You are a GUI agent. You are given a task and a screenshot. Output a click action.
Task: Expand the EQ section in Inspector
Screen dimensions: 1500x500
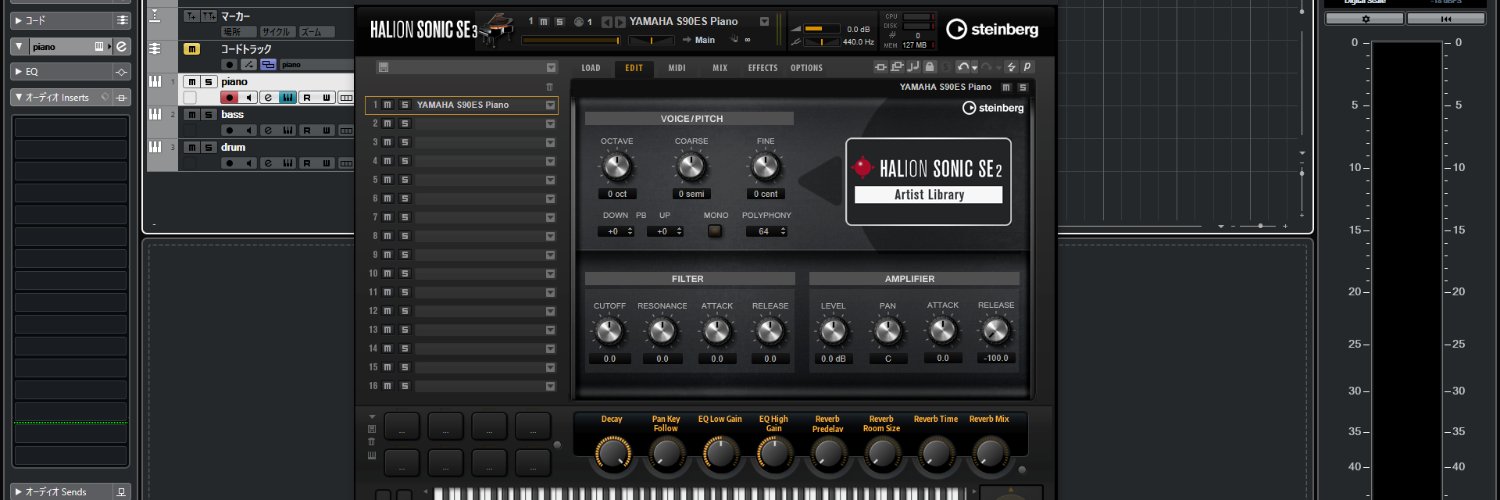[x=18, y=72]
